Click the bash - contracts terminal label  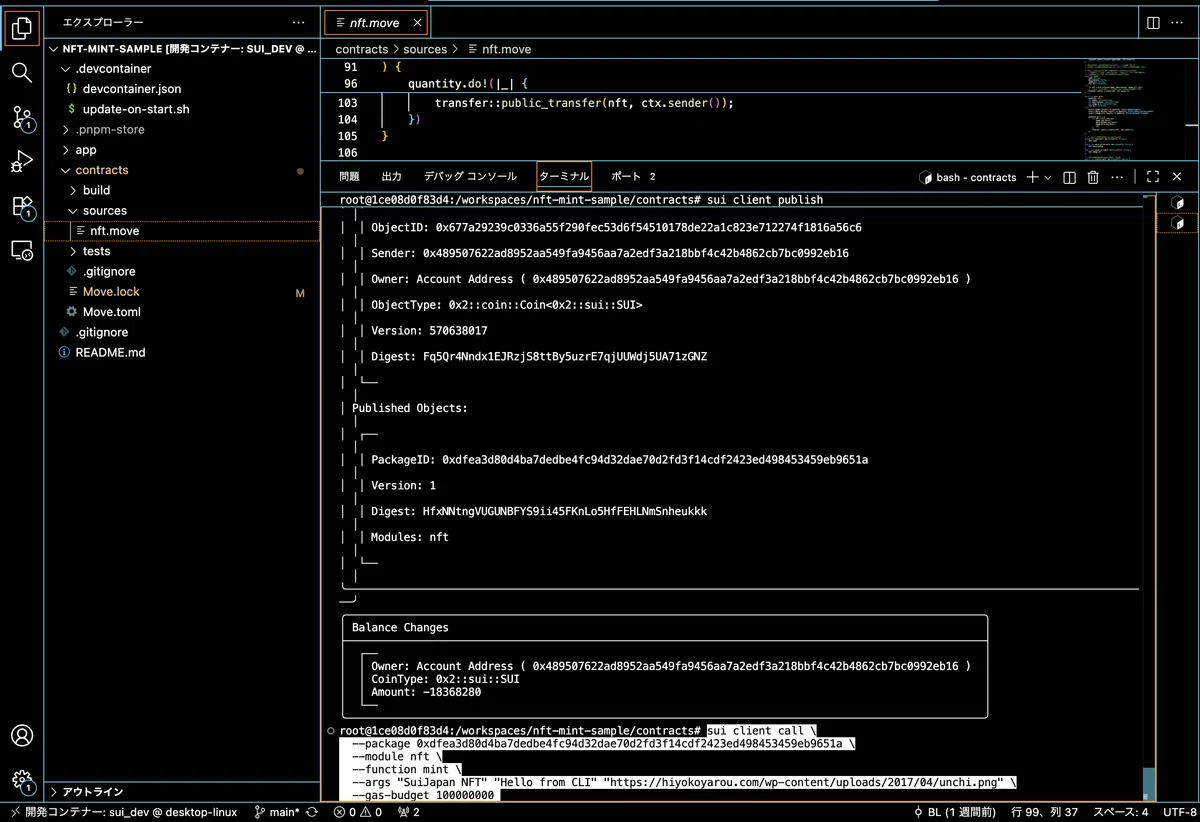pyautogui.click(x=967, y=177)
